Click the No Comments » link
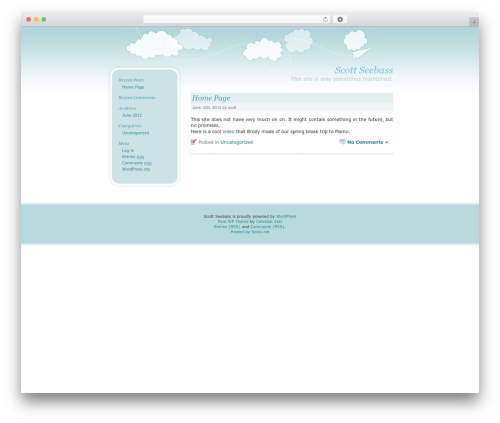 tap(368, 142)
